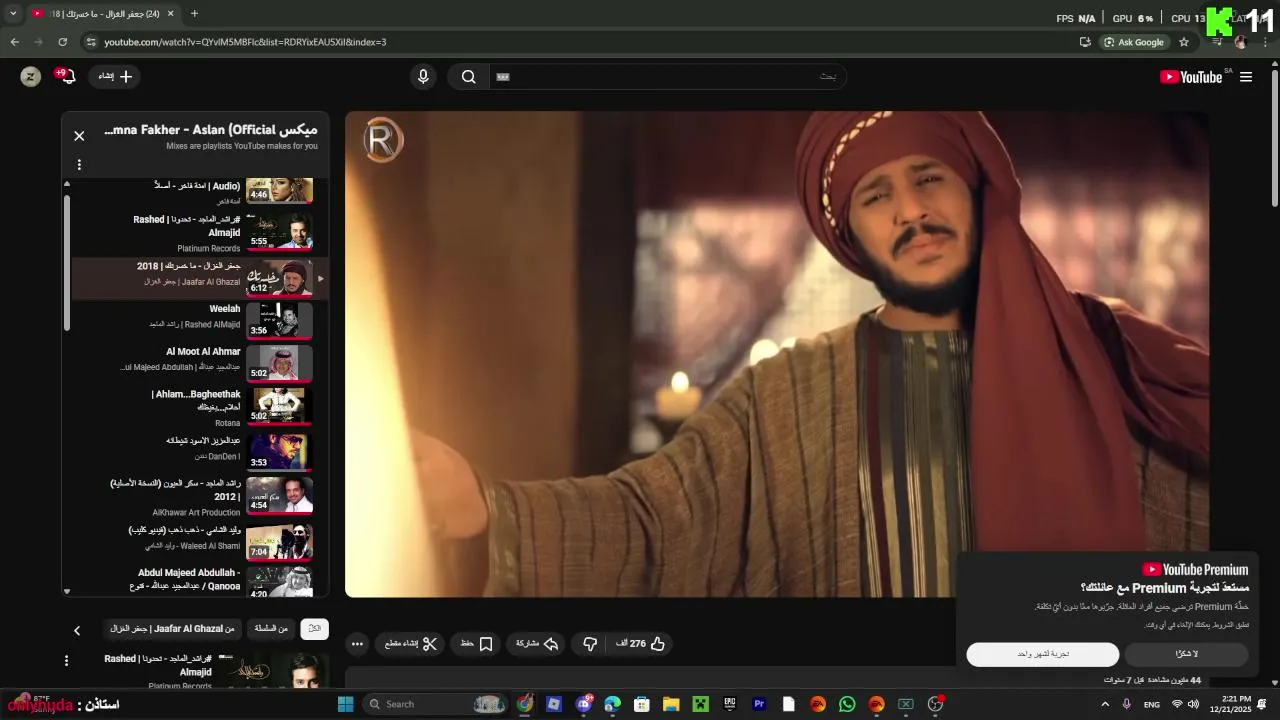Open the Windows Start menu
The image size is (1280, 720).
pos(345,704)
